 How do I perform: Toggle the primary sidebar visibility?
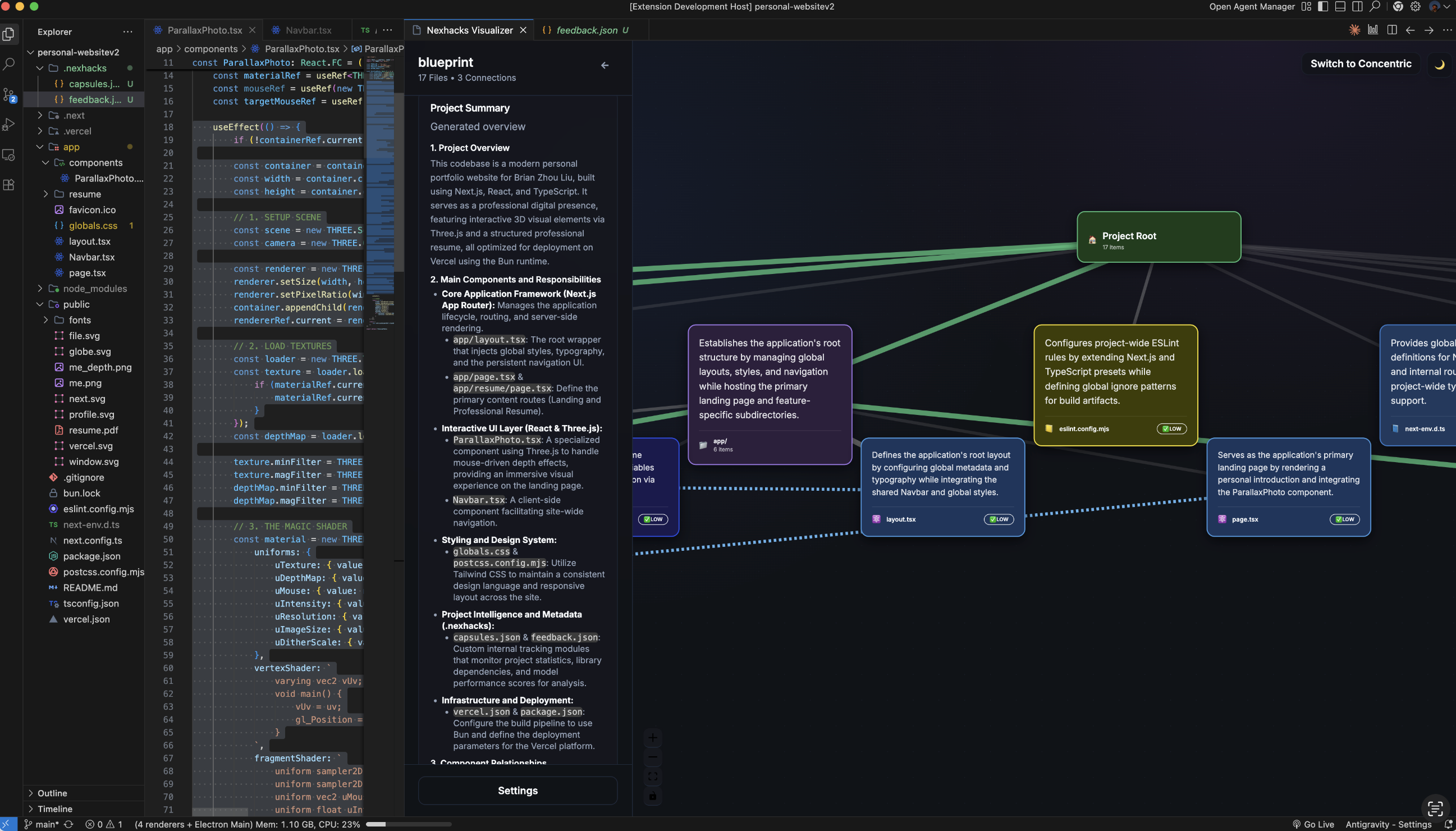pos(1323,7)
